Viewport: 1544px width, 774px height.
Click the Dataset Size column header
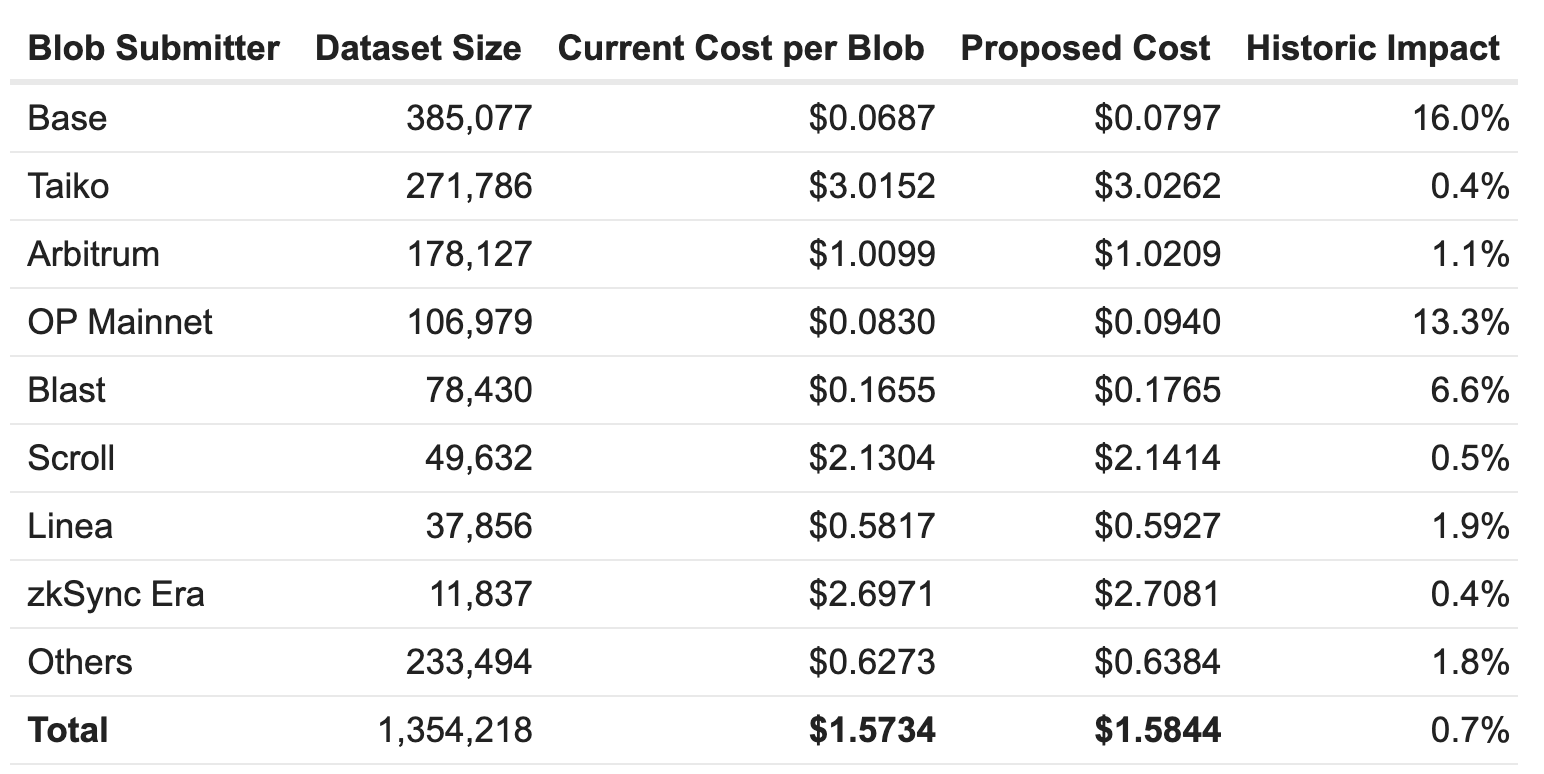pos(418,48)
